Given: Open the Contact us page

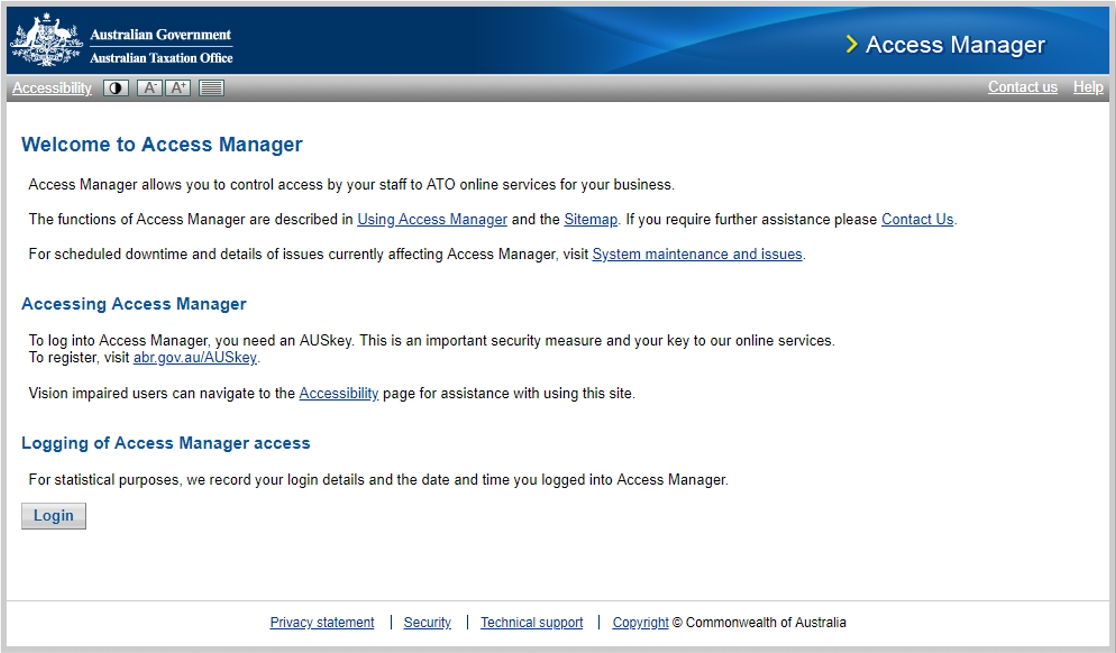Looking at the screenshot, I should (x=1022, y=87).
